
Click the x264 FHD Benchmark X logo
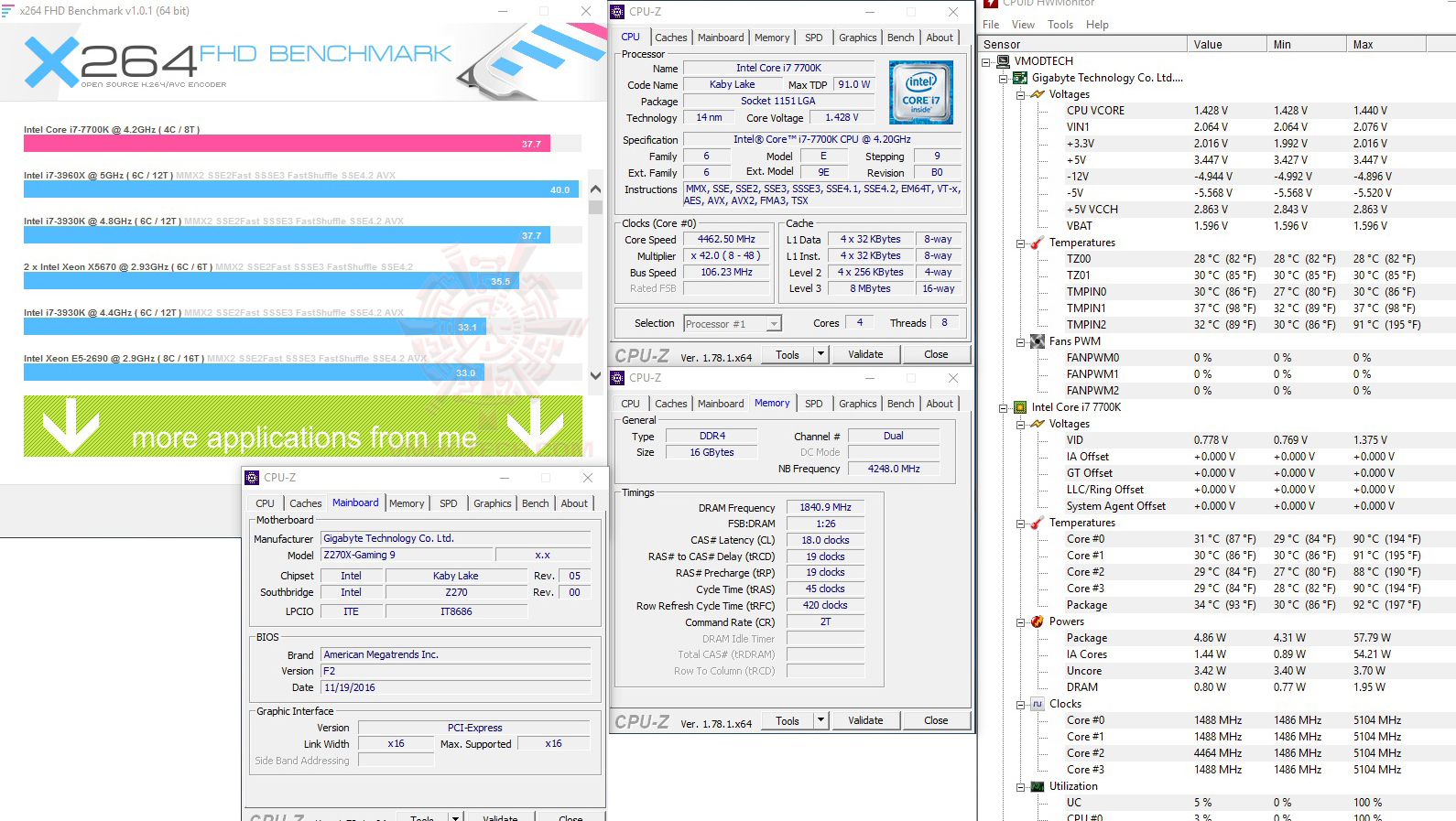[51, 61]
